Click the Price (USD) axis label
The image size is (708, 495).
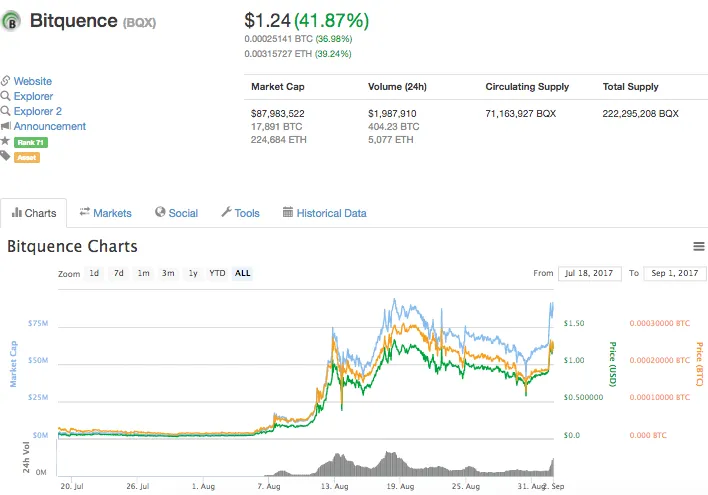coord(613,364)
